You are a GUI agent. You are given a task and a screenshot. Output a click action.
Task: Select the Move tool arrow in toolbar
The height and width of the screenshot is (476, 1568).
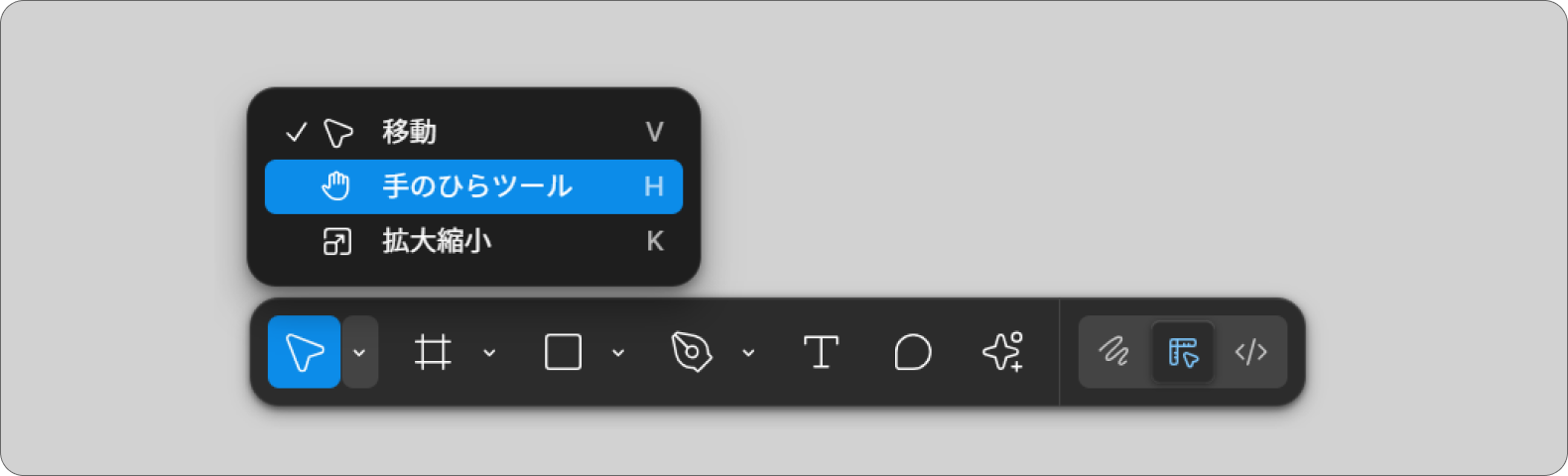click(305, 352)
